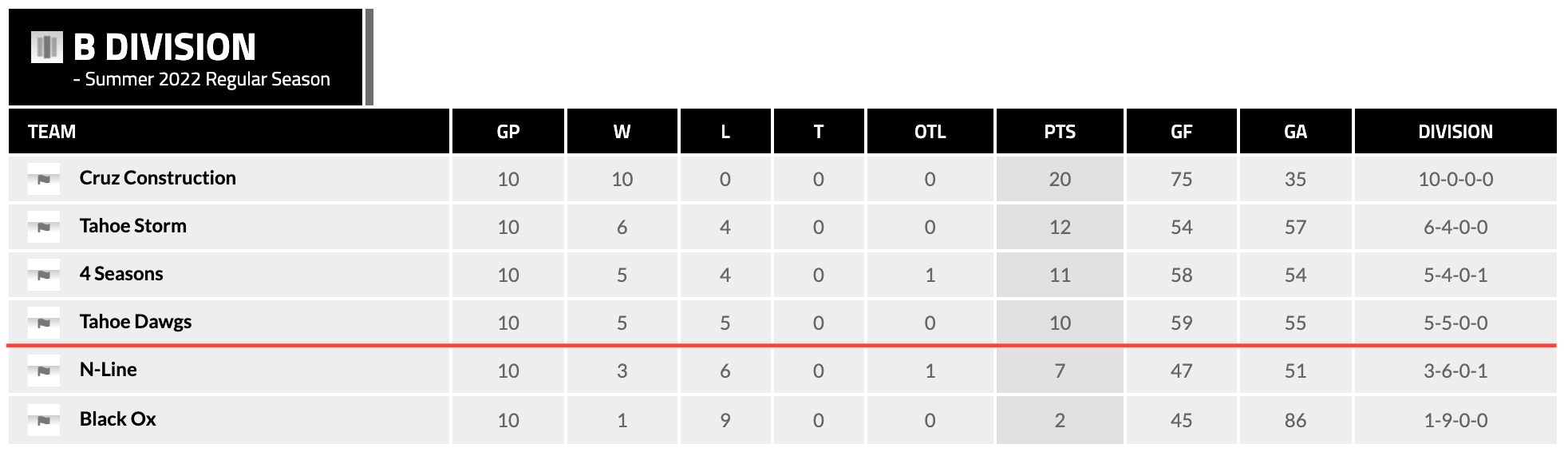Click the Black Ox team flag icon
The width and height of the screenshot is (1568, 456).
(44, 420)
